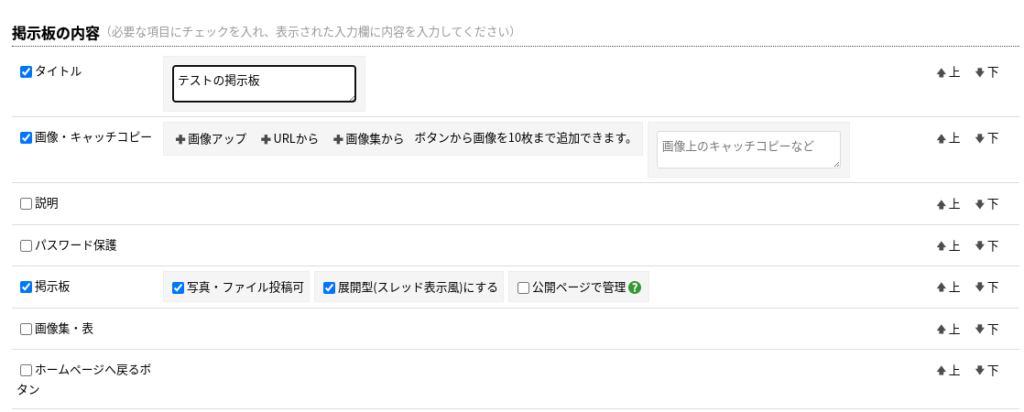Viewport: 1024px width, 412px height.
Task: Move the 説明 row up
Action: click(x=948, y=204)
